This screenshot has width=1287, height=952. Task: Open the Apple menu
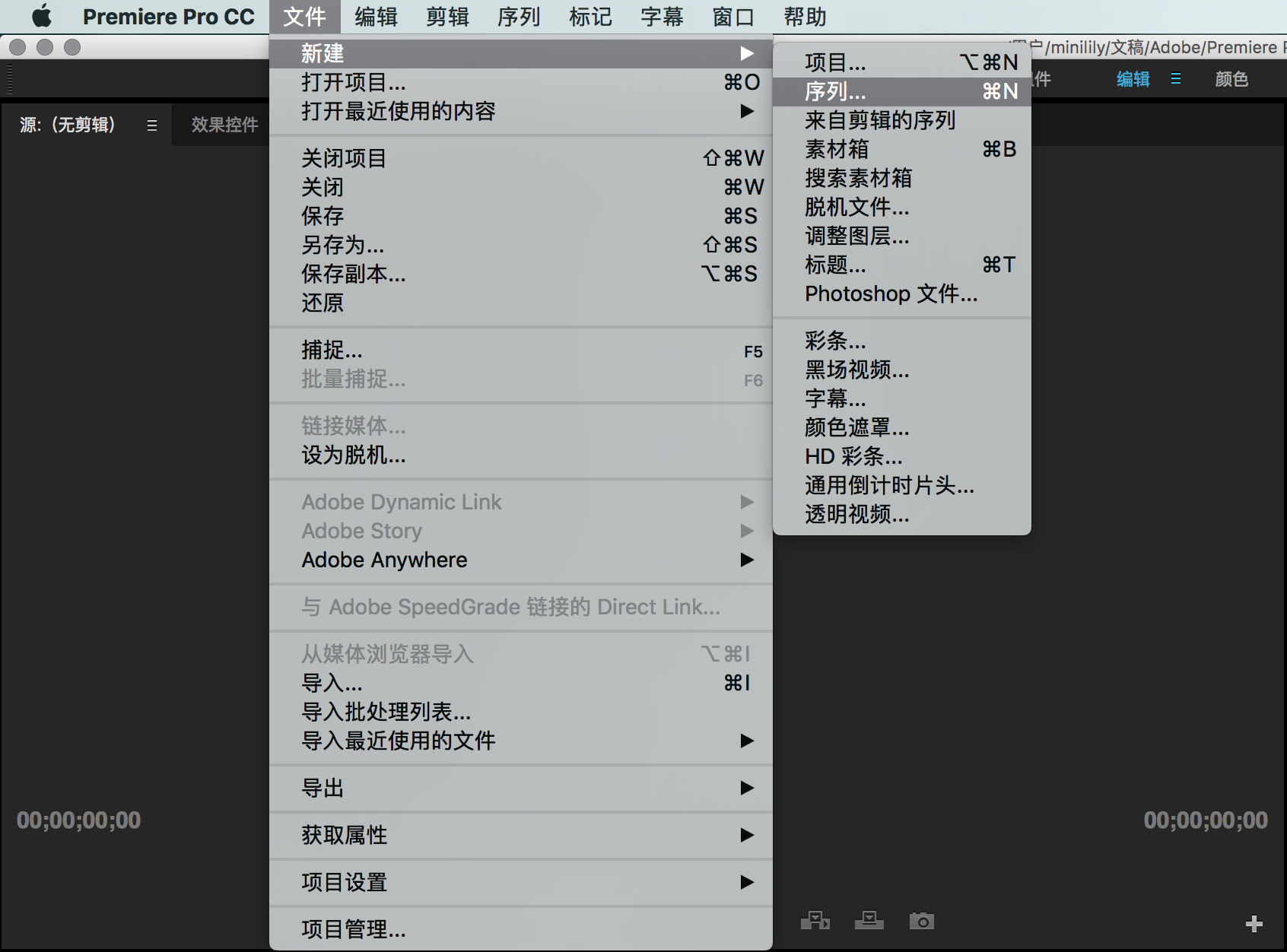pyautogui.click(x=42, y=16)
